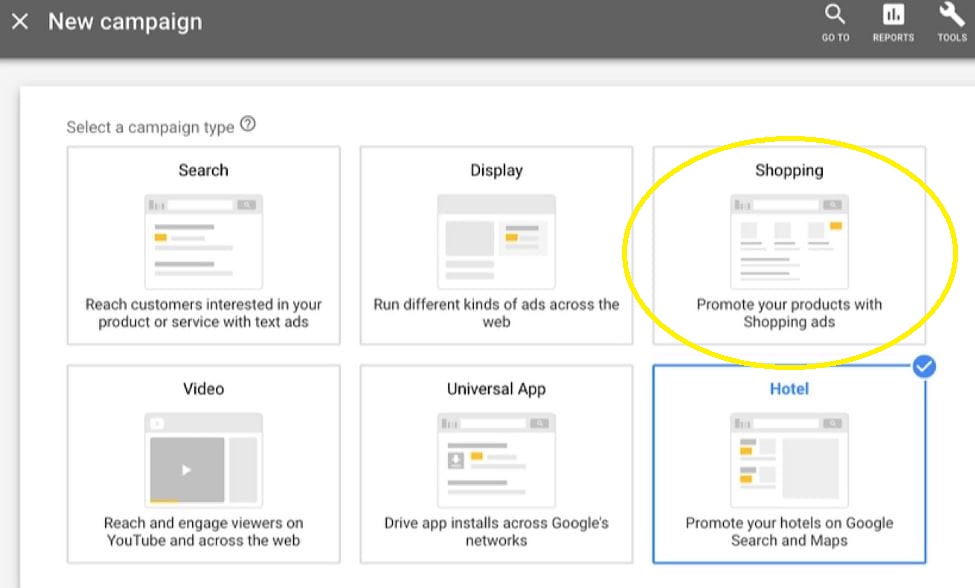
Task: Click 'Promote your hotels on Google Search' text
Action: (789, 531)
